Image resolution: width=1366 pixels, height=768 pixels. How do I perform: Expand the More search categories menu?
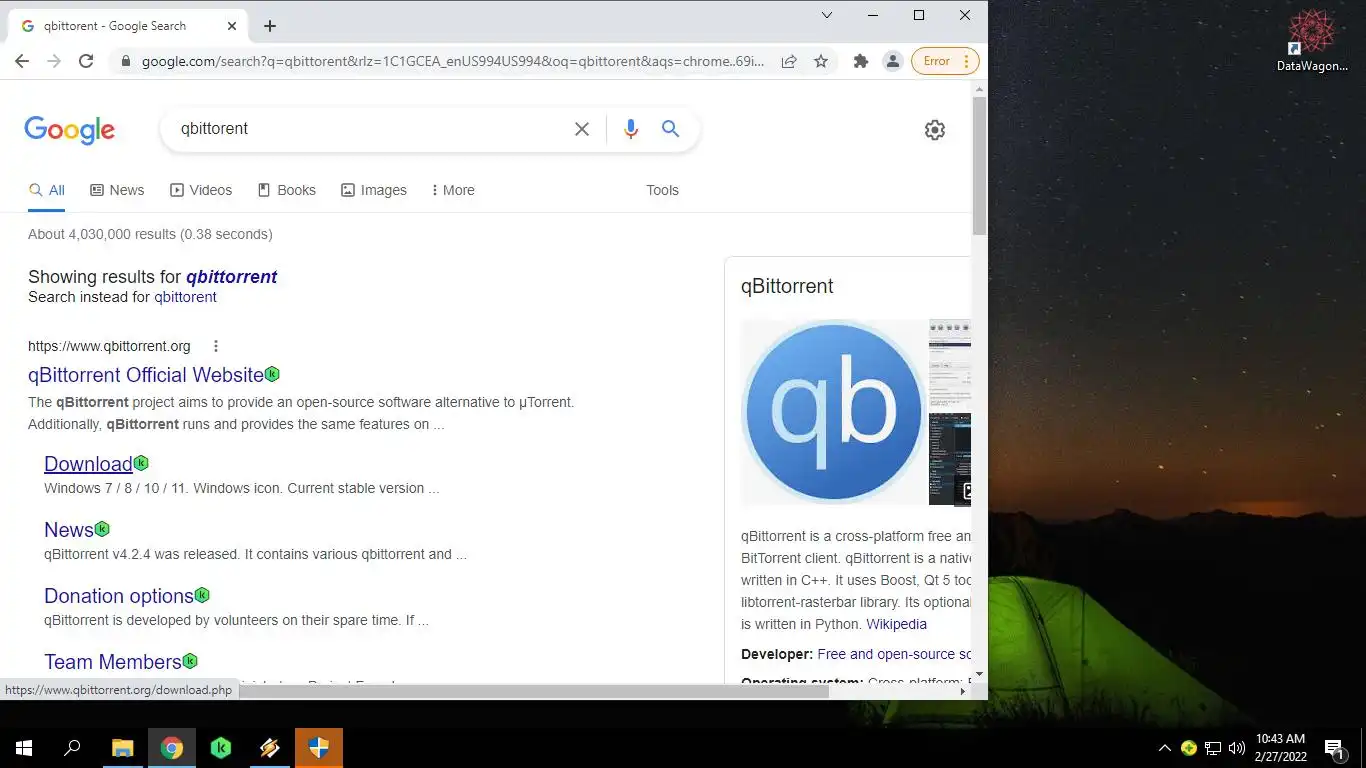pos(453,190)
